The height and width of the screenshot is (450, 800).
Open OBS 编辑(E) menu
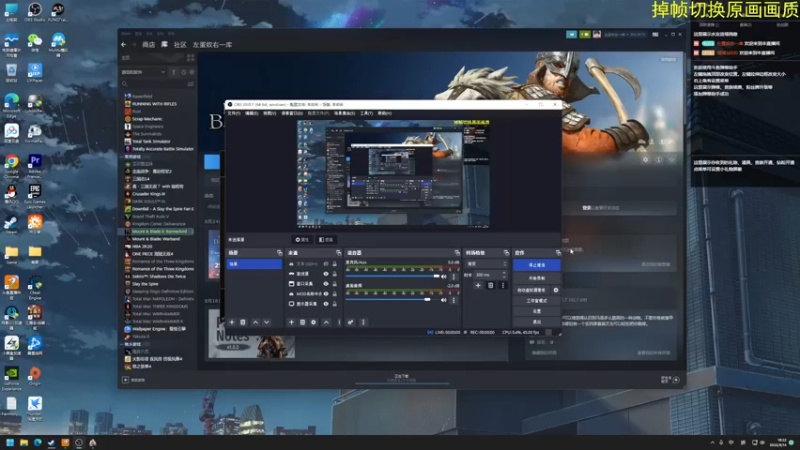point(252,113)
